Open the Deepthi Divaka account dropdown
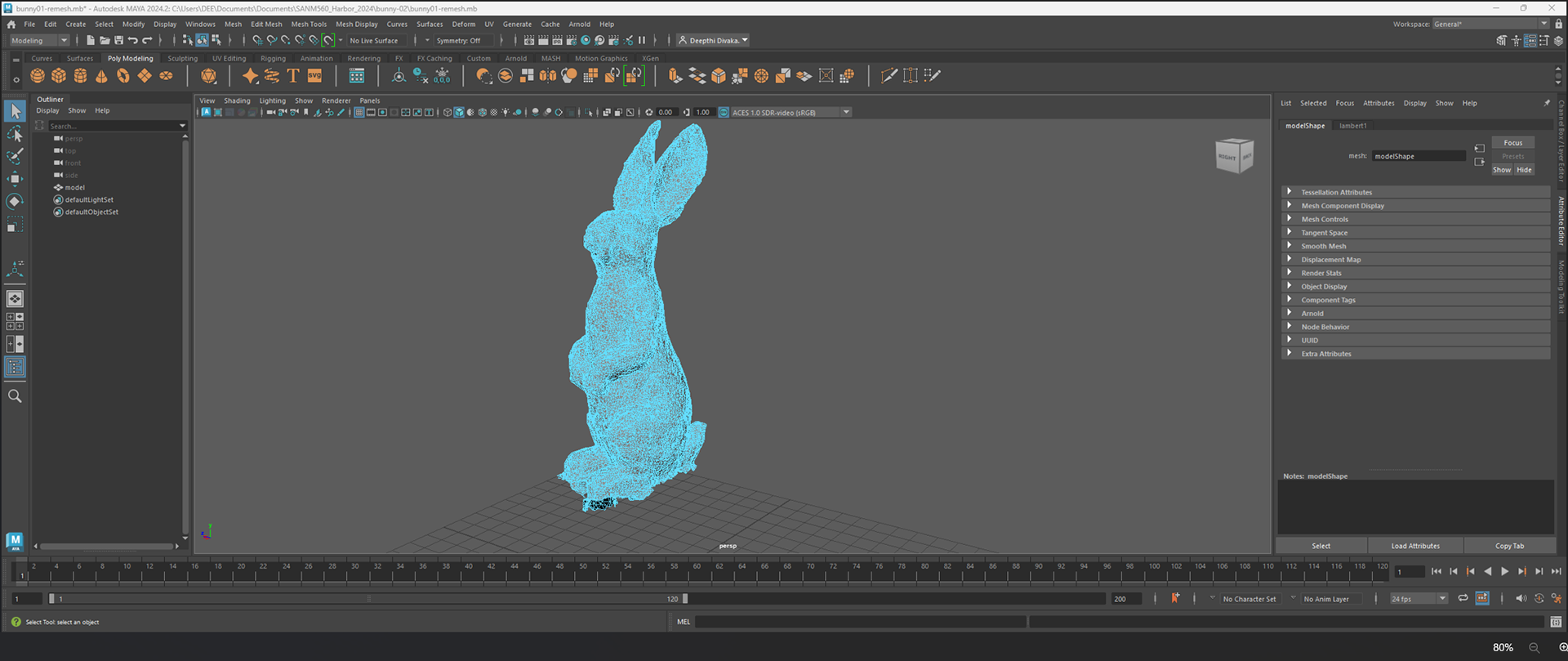Image resolution: width=1568 pixels, height=661 pixels. [713, 40]
